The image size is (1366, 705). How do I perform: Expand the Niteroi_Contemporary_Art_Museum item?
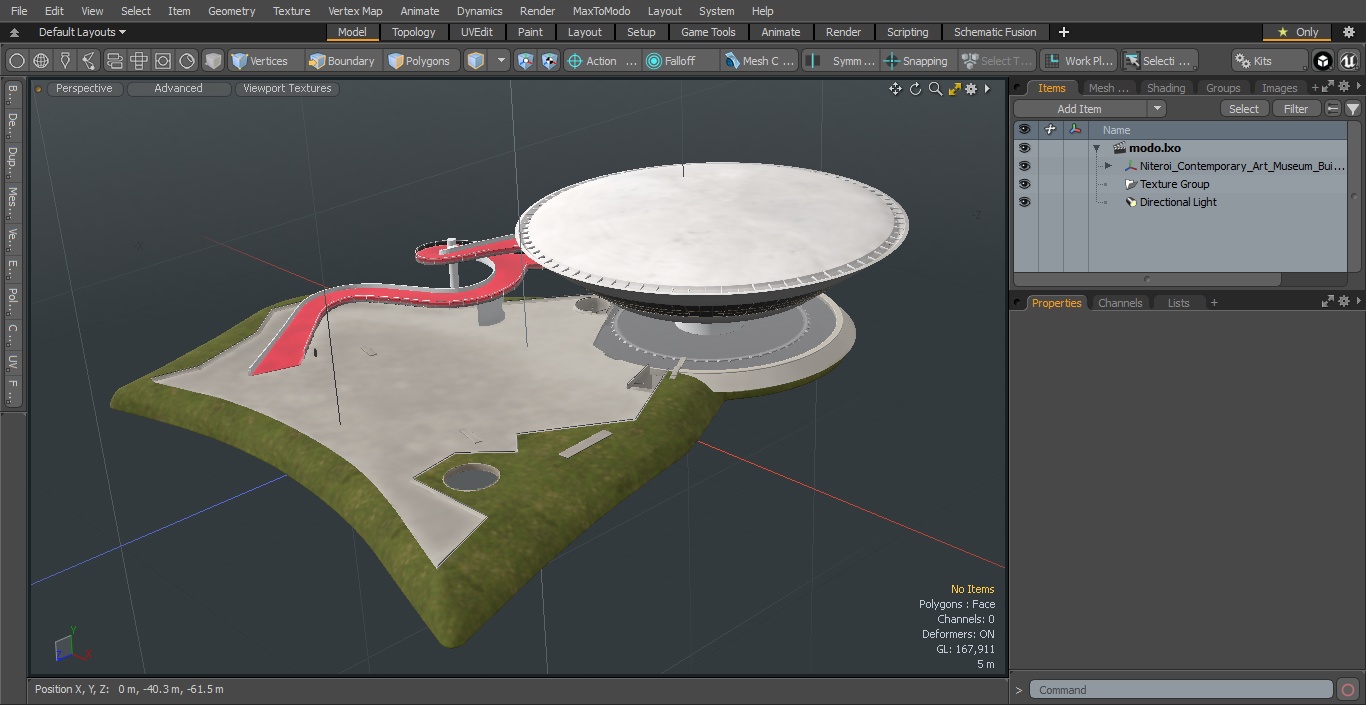(x=1108, y=166)
